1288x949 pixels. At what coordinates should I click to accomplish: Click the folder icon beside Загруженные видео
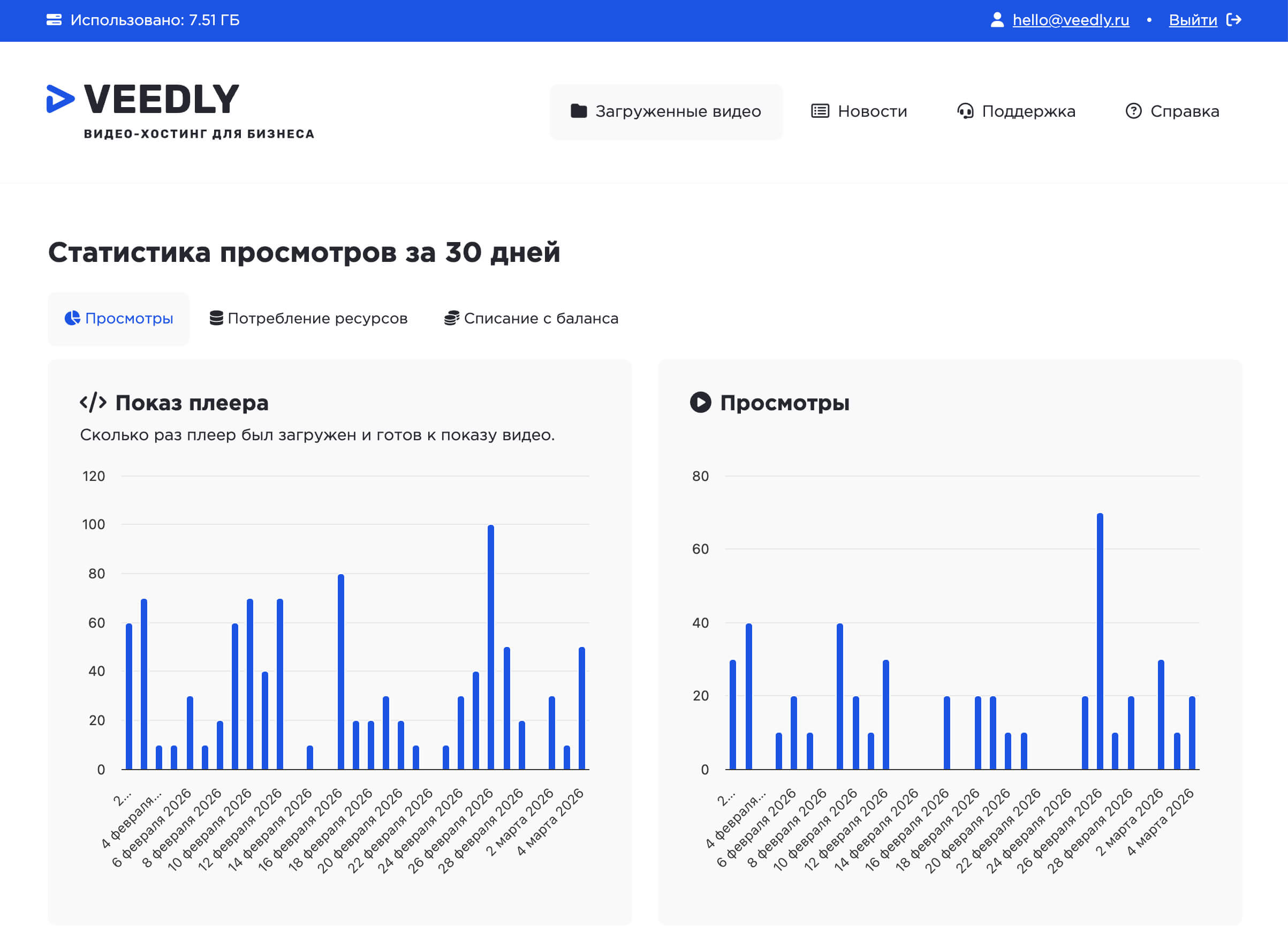click(578, 111)
